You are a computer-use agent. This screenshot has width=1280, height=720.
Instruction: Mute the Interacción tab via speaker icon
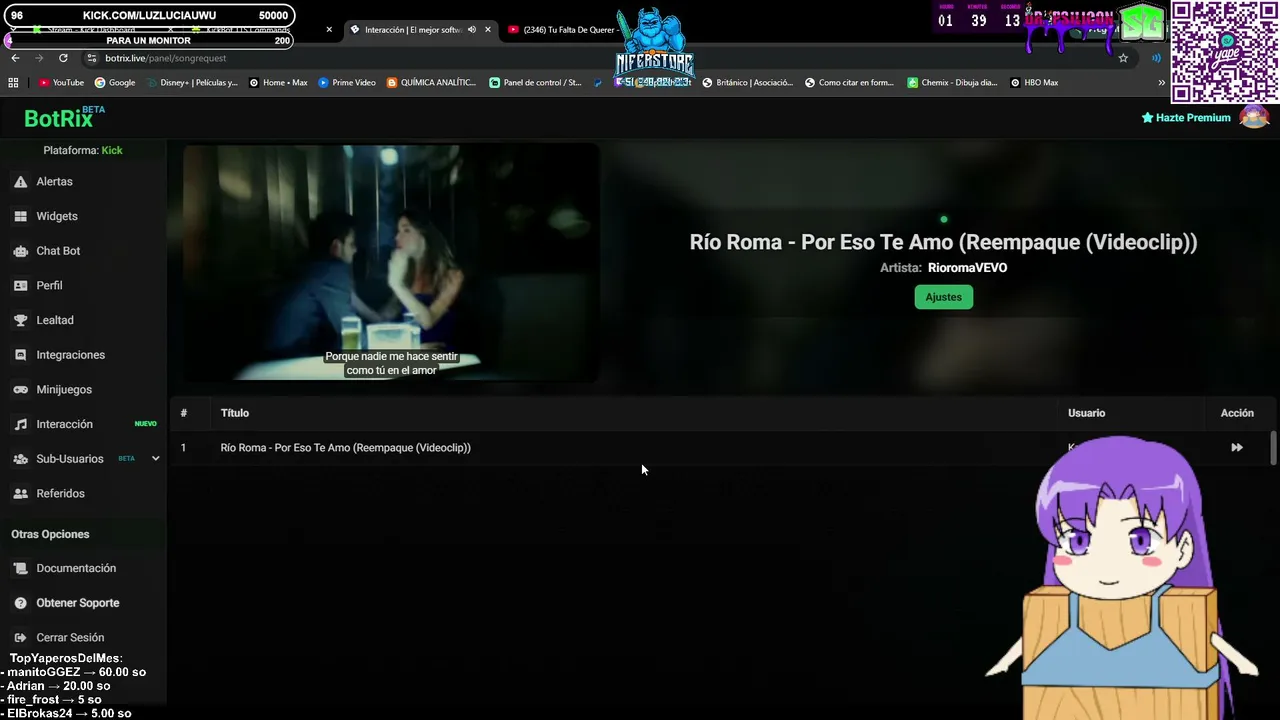pos(472,30)
